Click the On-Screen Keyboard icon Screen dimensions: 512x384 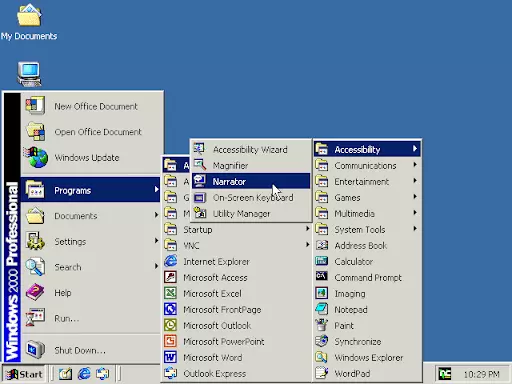tap(200, 197)
